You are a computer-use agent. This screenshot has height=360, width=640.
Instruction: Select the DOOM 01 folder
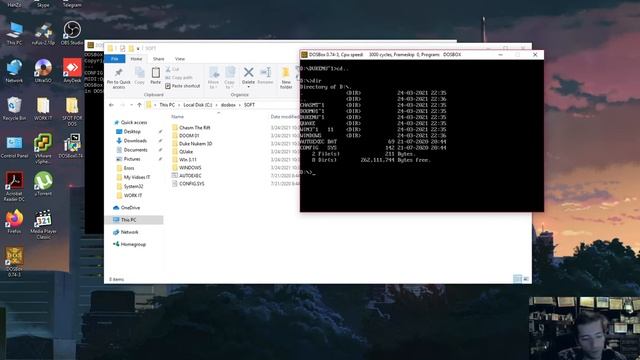point(189,136)
